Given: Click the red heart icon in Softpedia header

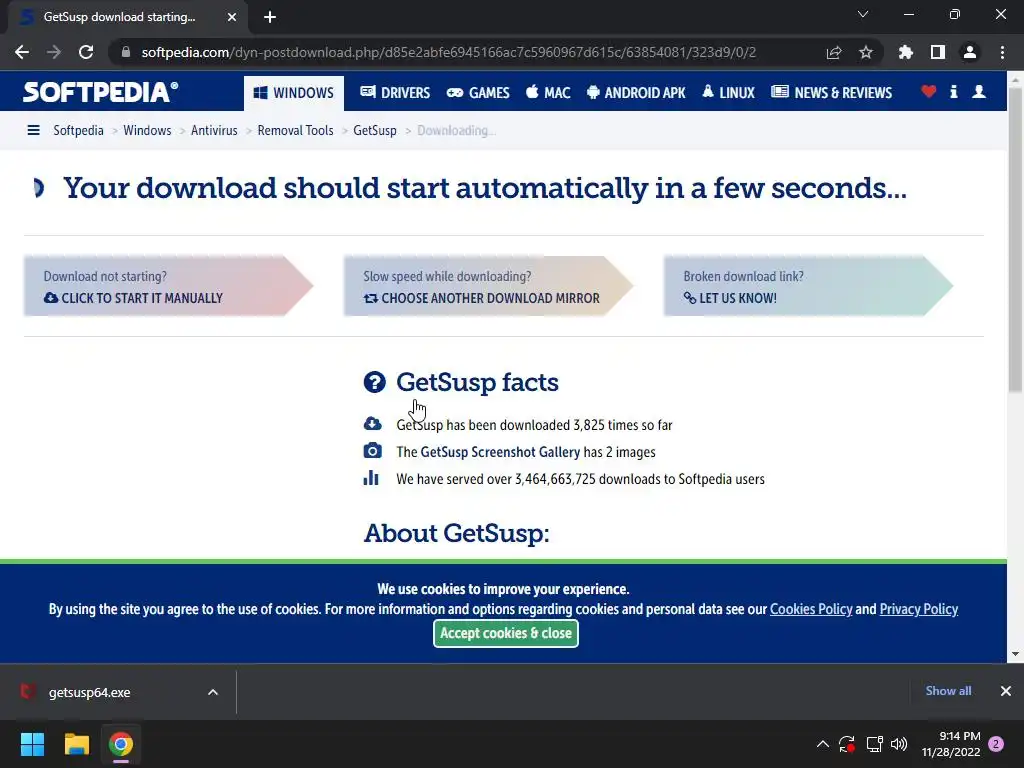Looking at the screenshot, I should tap(929, 92).
